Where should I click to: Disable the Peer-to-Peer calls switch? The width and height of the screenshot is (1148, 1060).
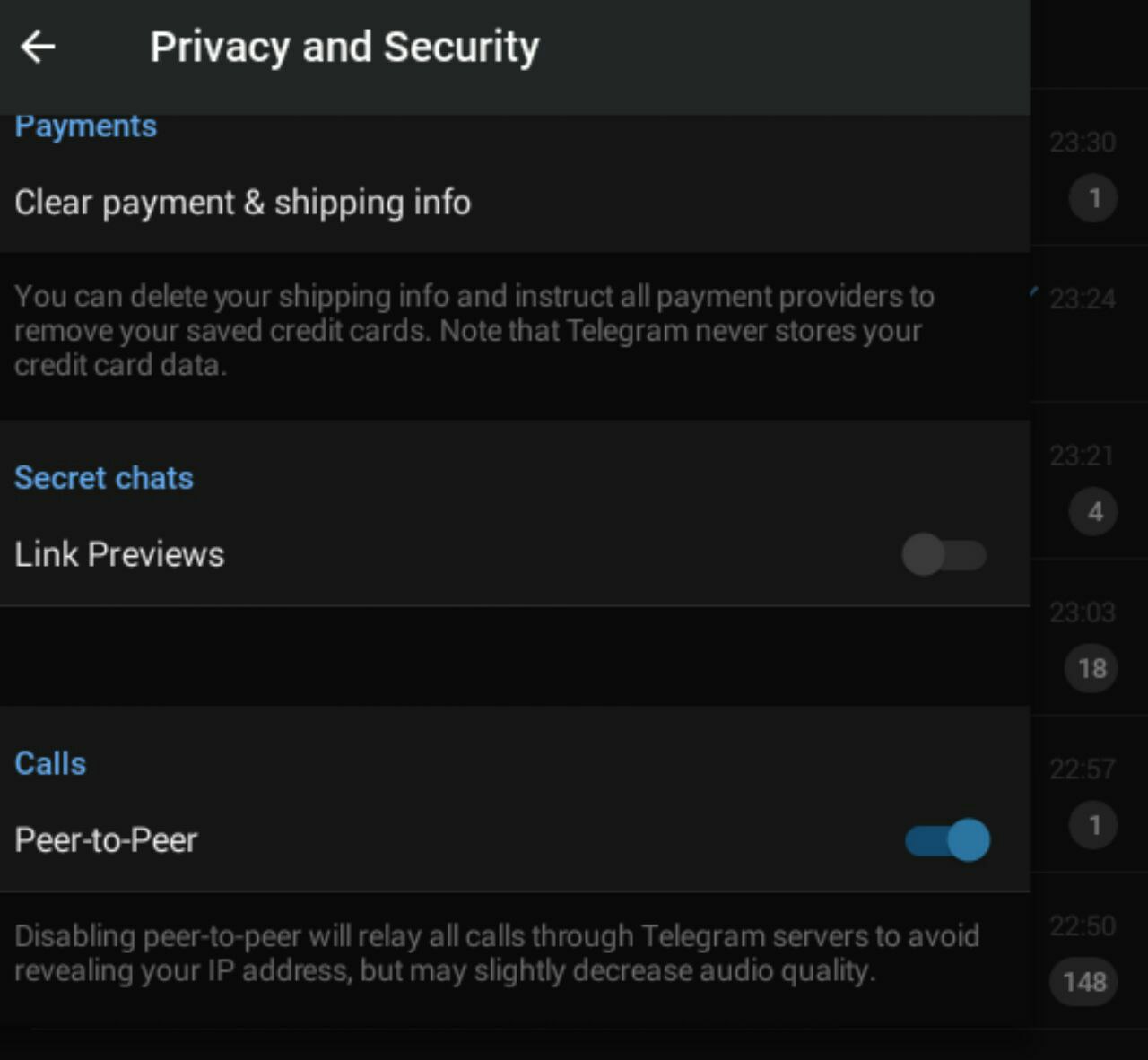pyautogui.click(x=948, y=840)
